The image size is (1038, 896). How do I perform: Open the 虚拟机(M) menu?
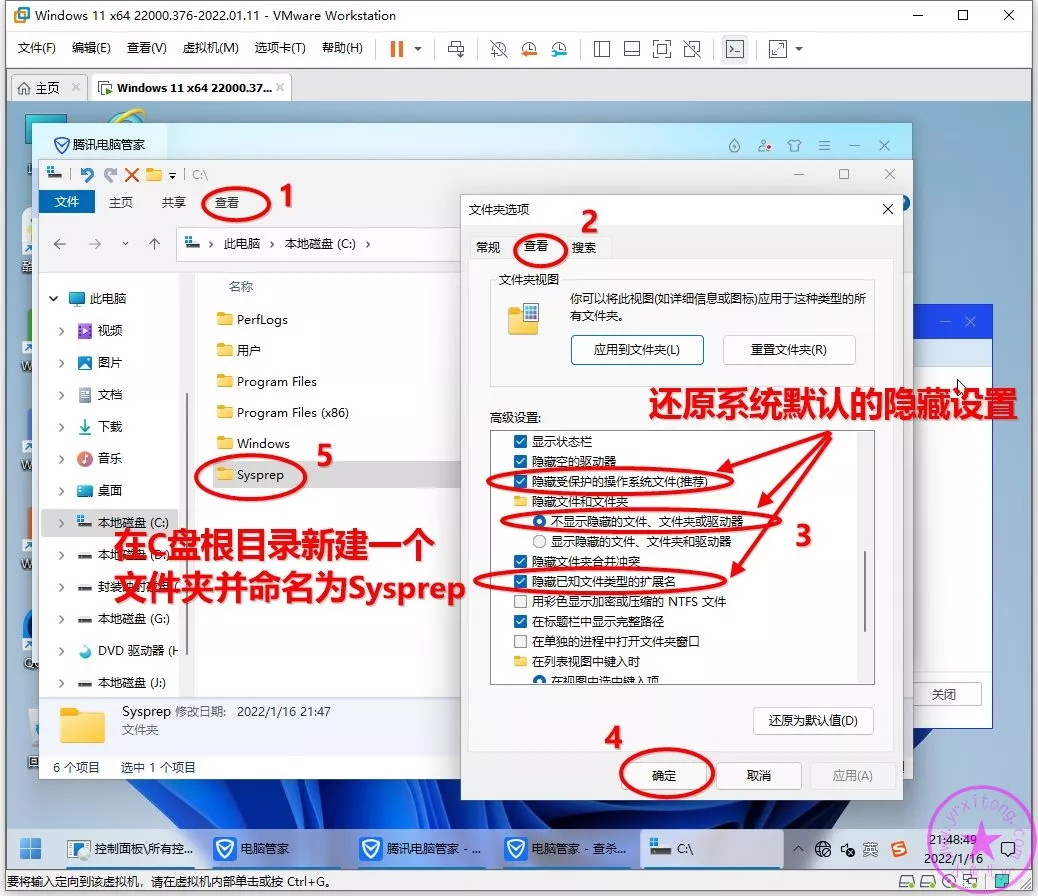pos(210,48)
